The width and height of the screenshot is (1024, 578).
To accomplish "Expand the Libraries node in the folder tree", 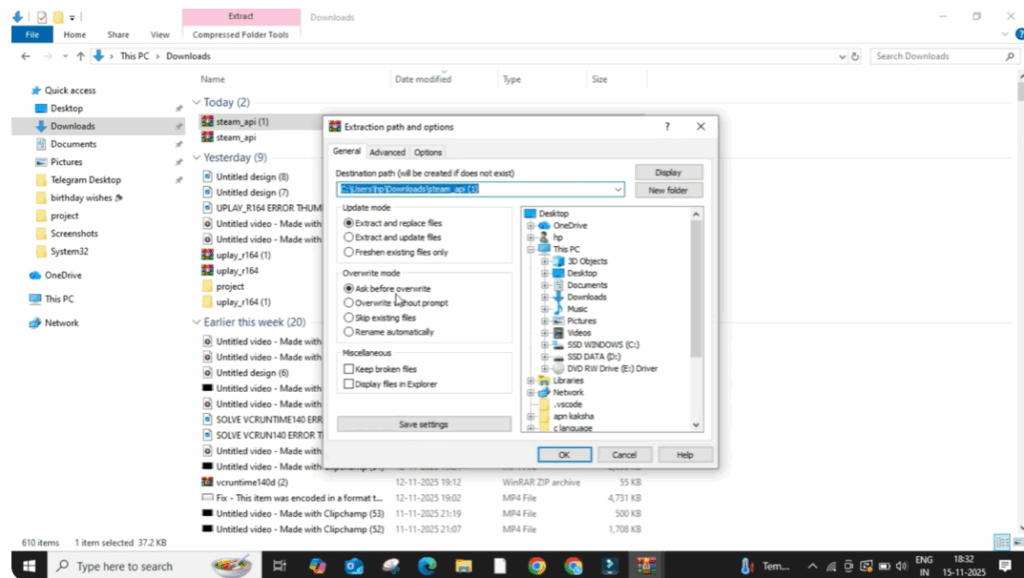I will pyautogui.click(x=533, y=380).
